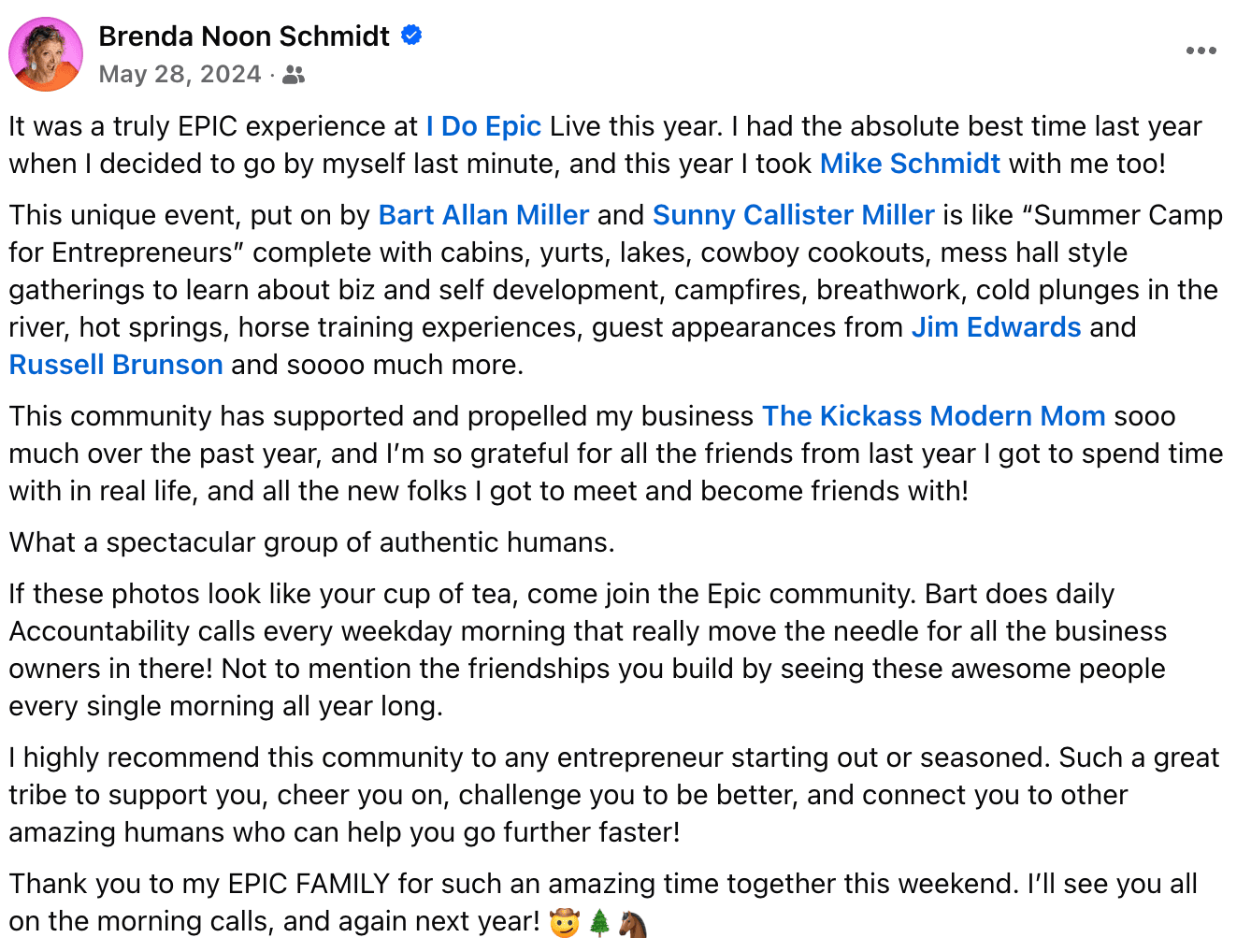Open Russell Brunson's tagged profile
This screenshot has width=1251, height=952.
116,365
